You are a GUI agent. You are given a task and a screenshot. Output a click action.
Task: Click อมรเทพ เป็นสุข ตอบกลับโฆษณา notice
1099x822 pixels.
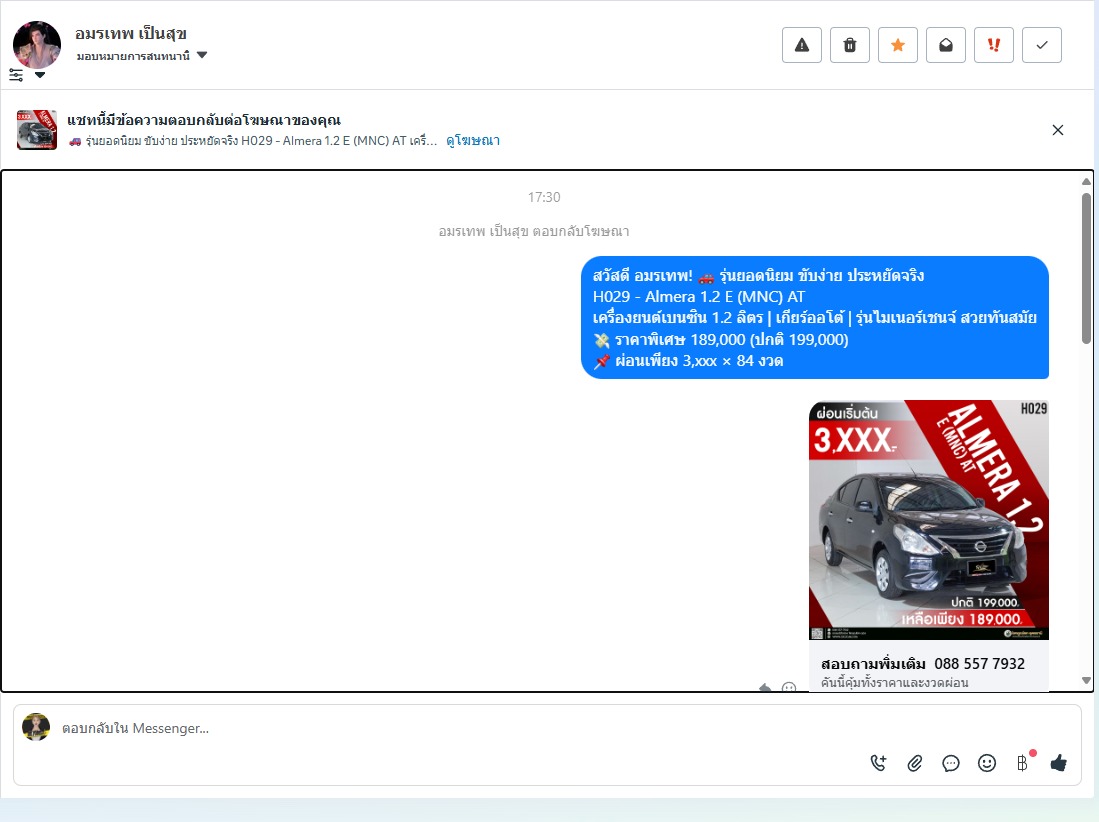534,231
